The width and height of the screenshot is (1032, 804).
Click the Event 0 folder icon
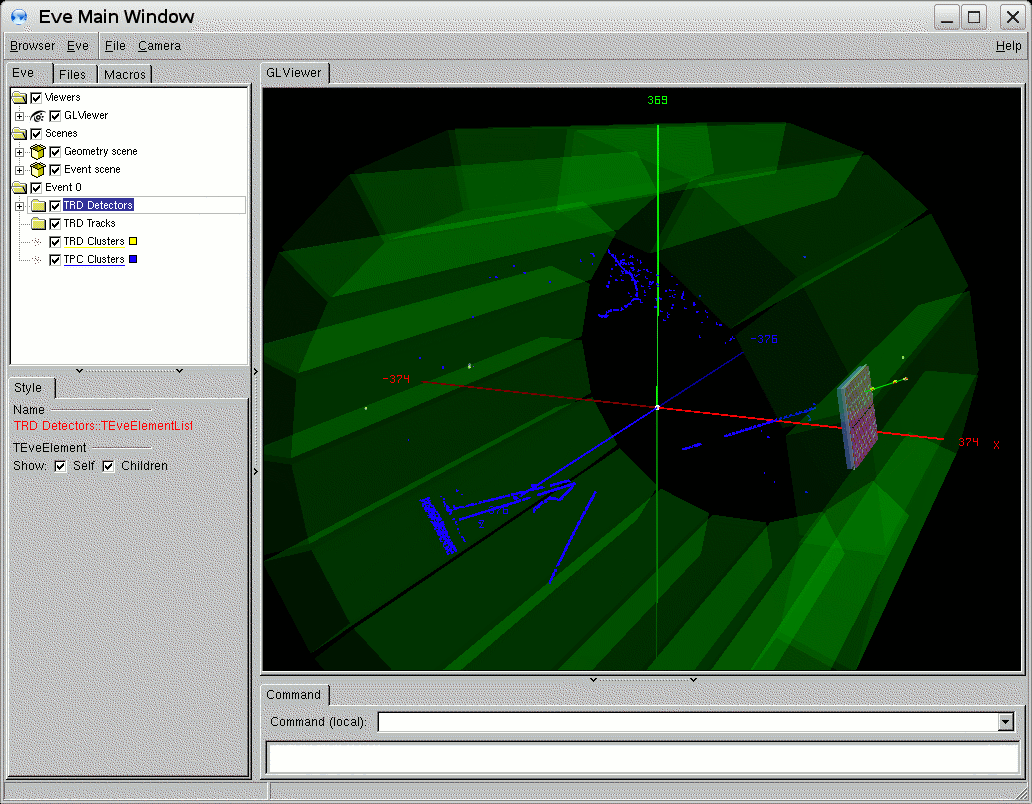[19, 188]
